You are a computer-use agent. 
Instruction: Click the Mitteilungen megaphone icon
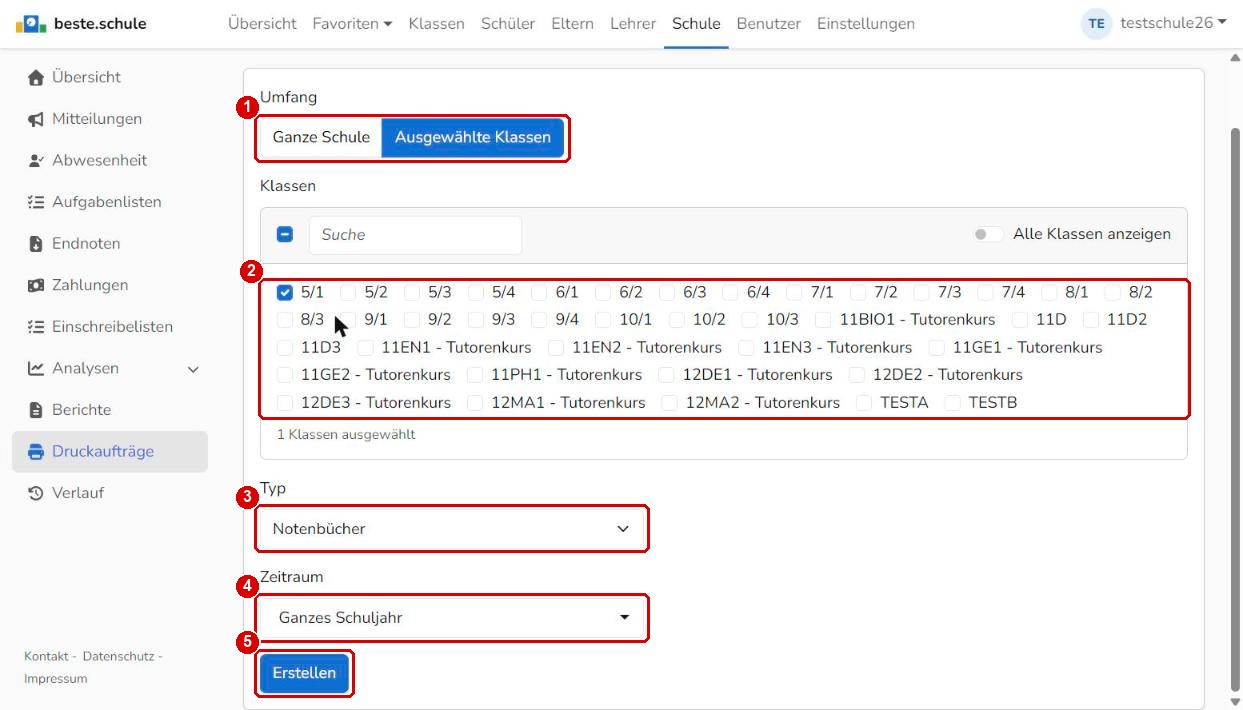pyautogui.click(x=36, y=119)
